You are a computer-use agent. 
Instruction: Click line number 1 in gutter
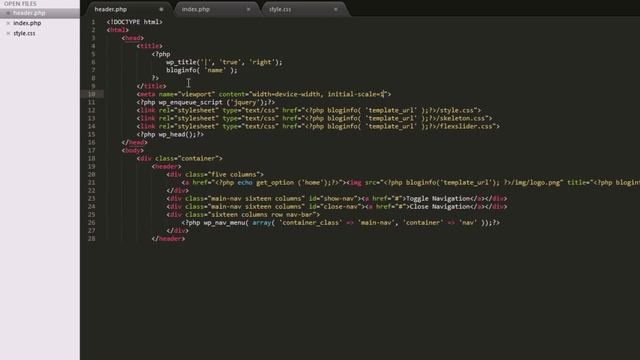coord(93,22)
